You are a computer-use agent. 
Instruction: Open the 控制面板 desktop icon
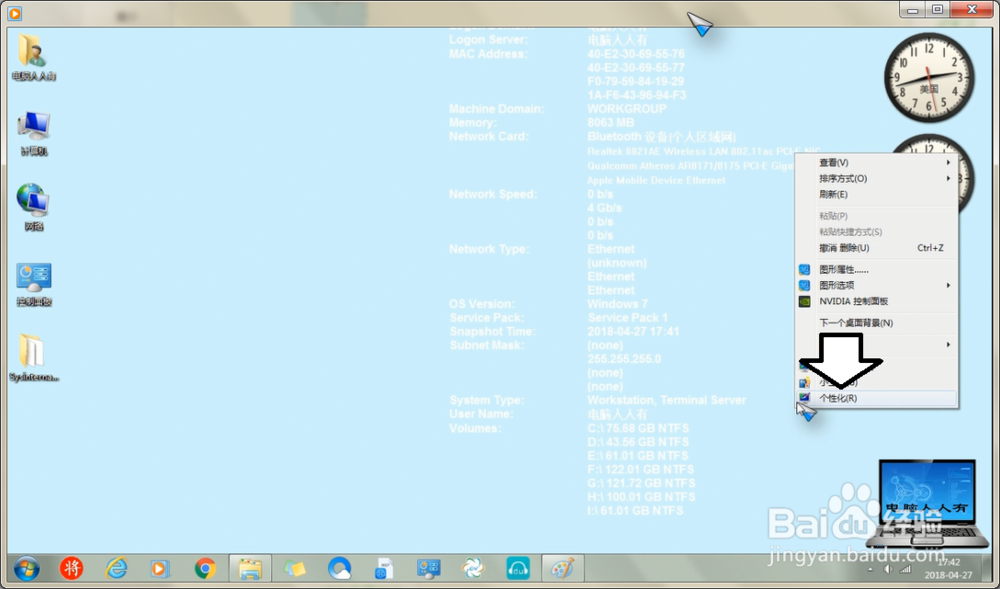33,284
